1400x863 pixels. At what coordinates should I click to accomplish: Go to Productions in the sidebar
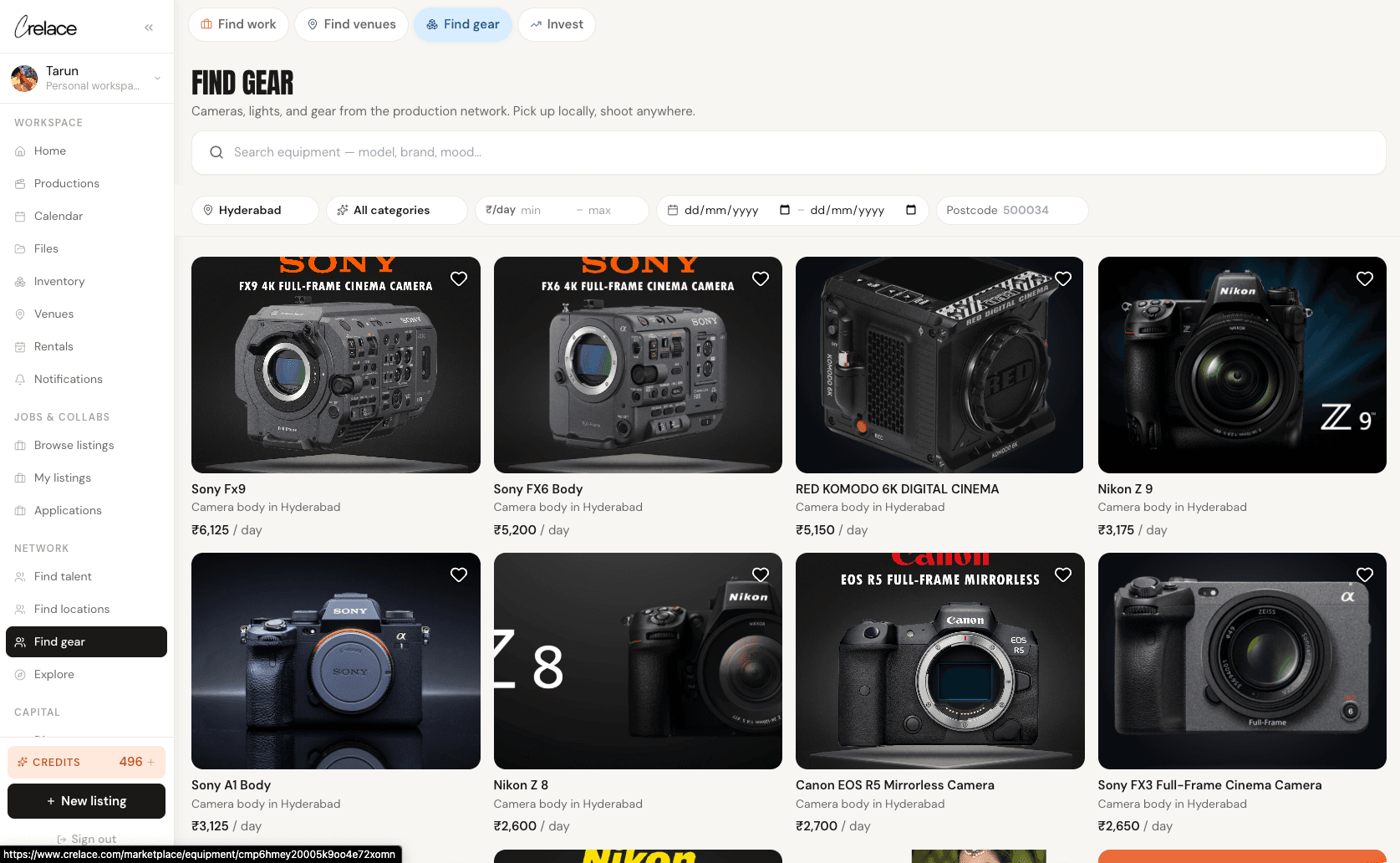click(x=87, y=184)
